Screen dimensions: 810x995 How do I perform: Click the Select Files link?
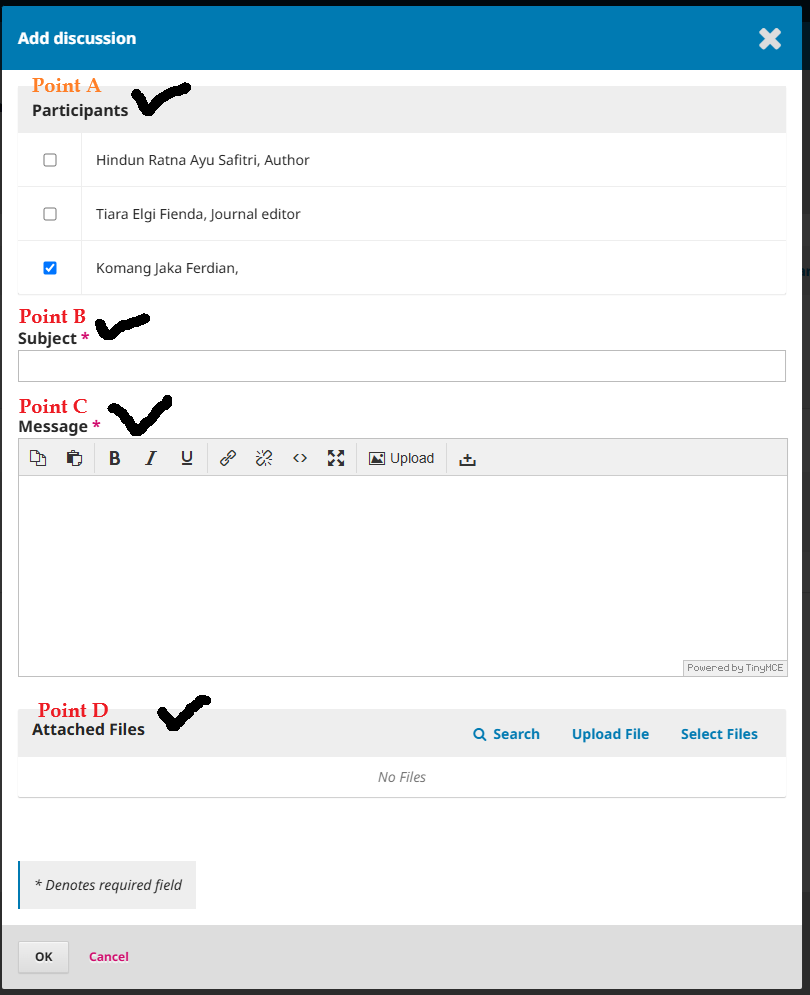point(719,734)
